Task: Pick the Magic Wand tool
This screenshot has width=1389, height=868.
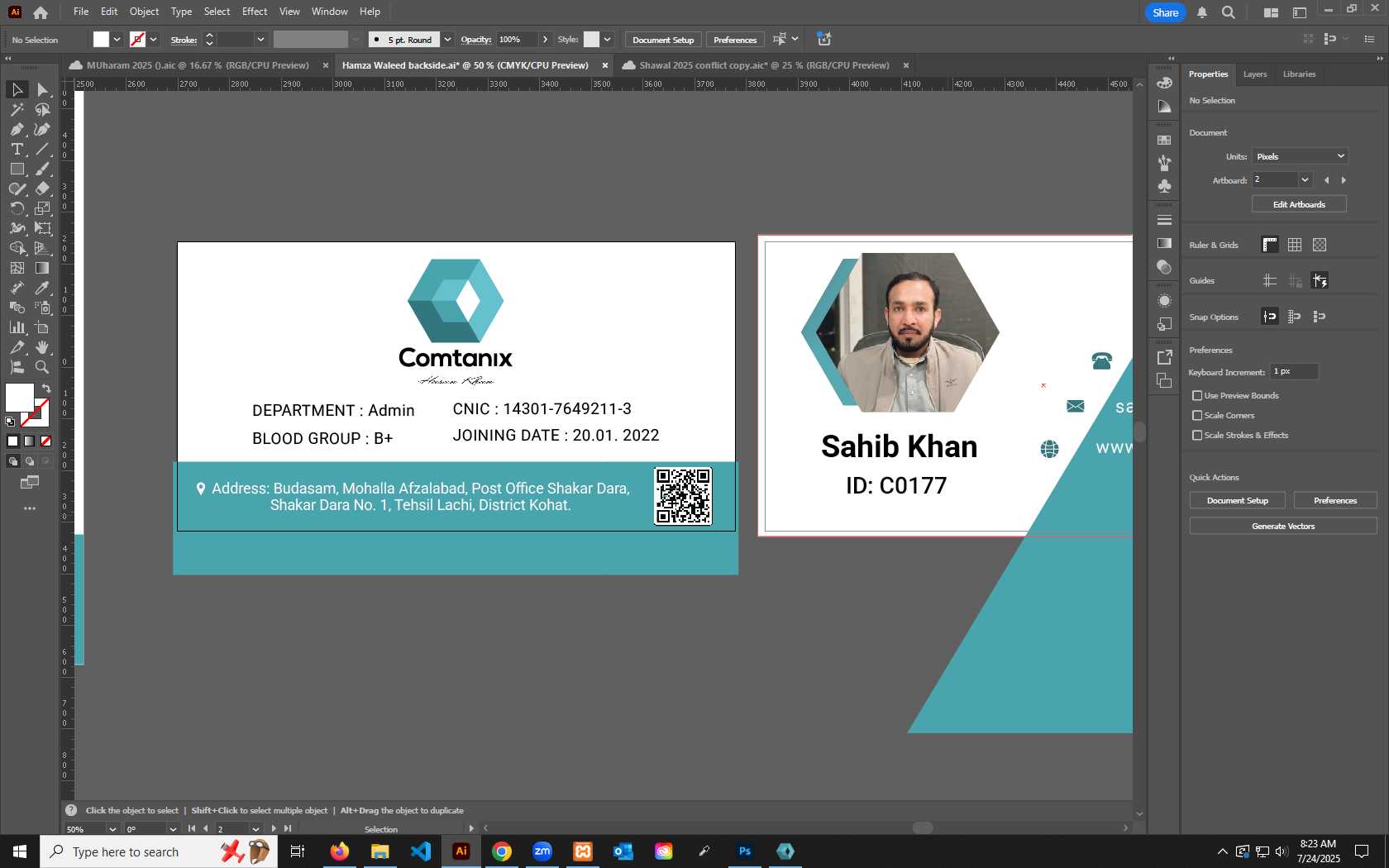Action: 17,109
